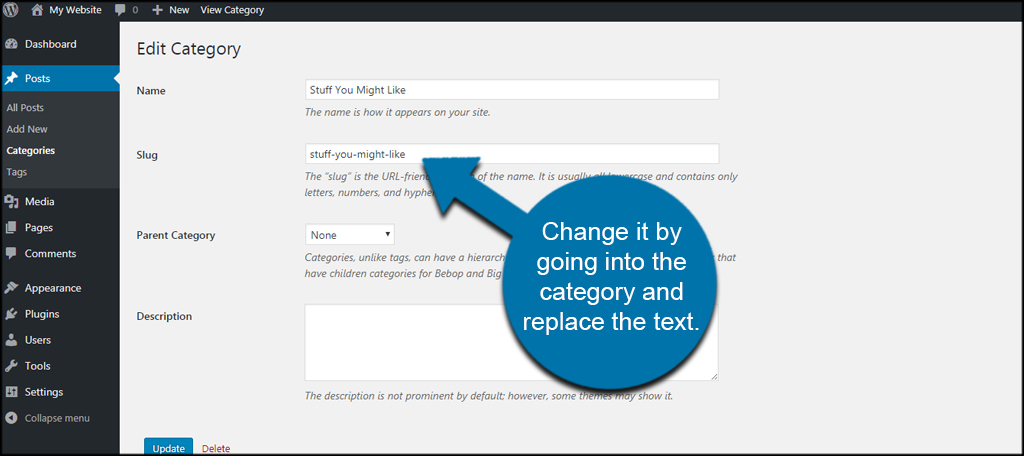Click the comments bubble icon in admin bar
The image size is (1024, 456).
pyautogui.click(x=120, y=10)
